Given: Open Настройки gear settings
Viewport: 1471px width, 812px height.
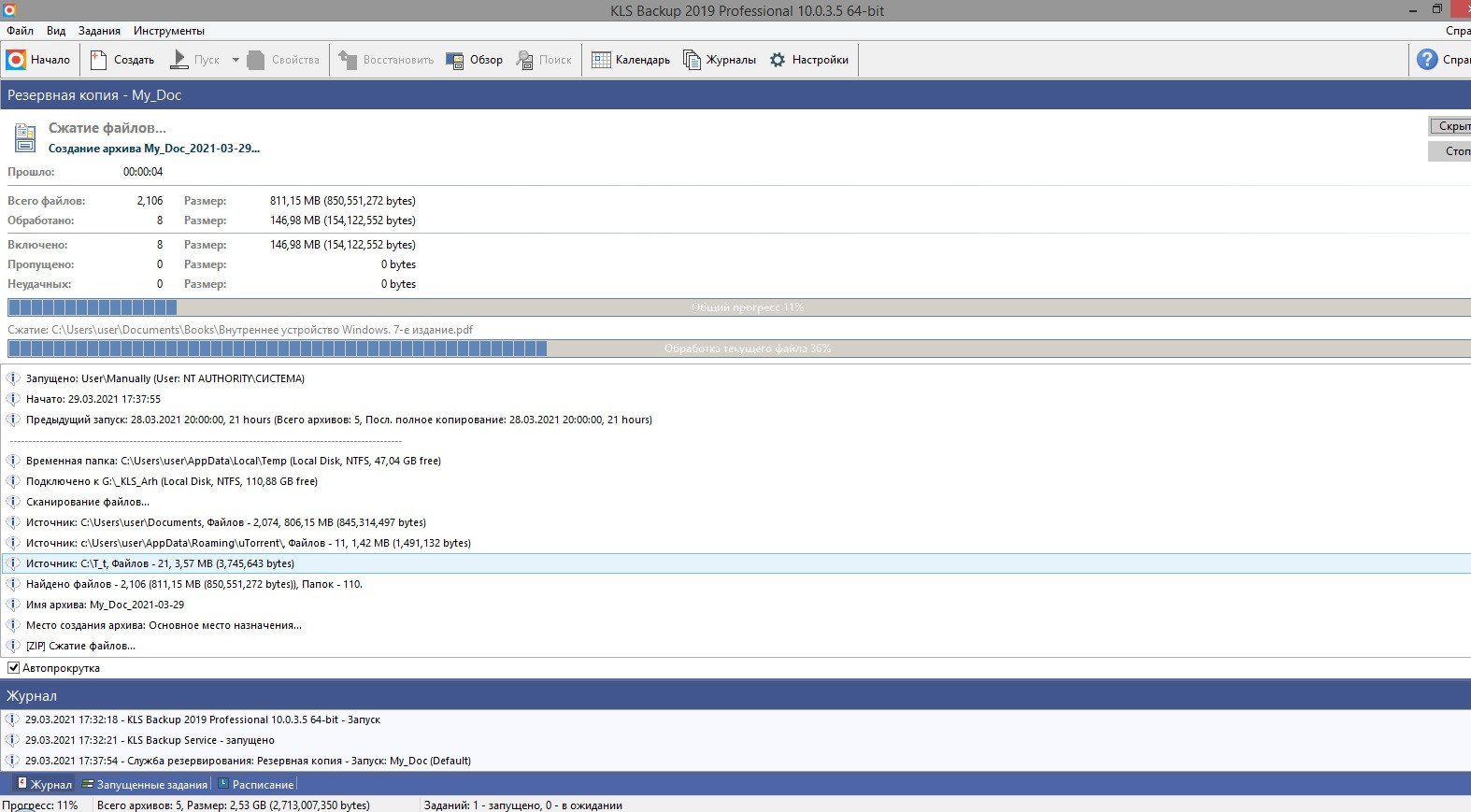Looking at the screenshot, I should click(x=778, y=60).
